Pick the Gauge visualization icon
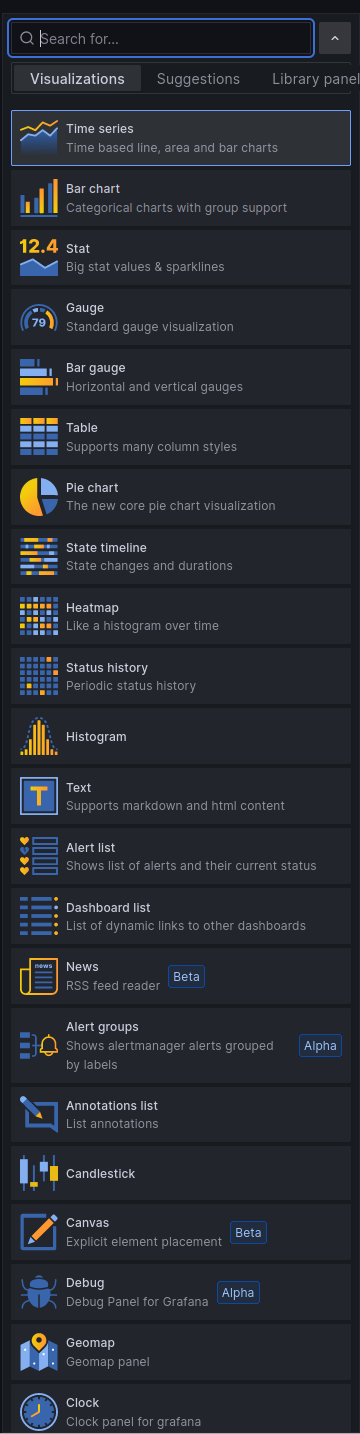The height and width of the screenshot is (1434, 360). click(x=39, y=318)
